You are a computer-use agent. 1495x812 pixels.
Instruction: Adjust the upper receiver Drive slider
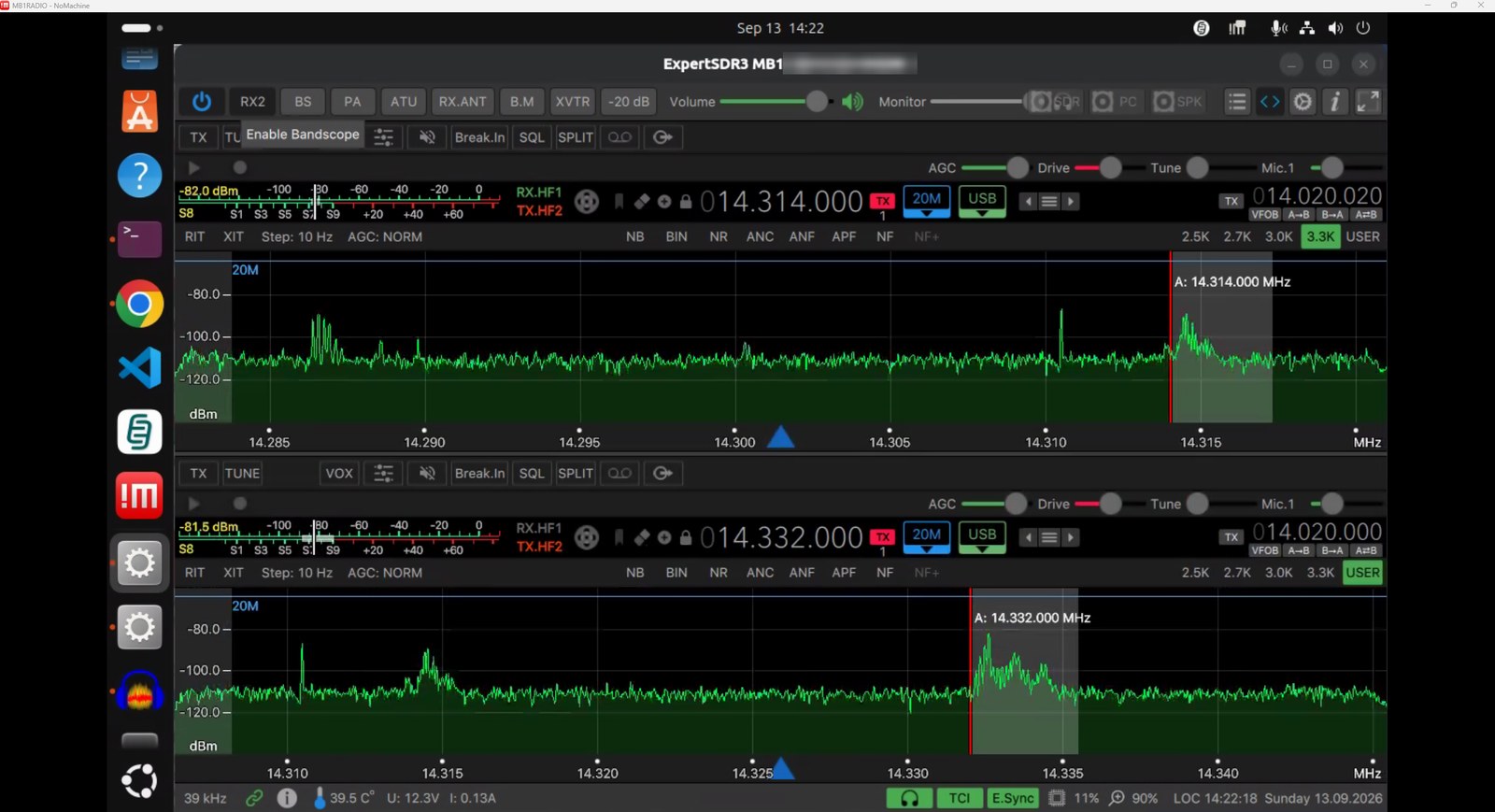pos(1110,168)
